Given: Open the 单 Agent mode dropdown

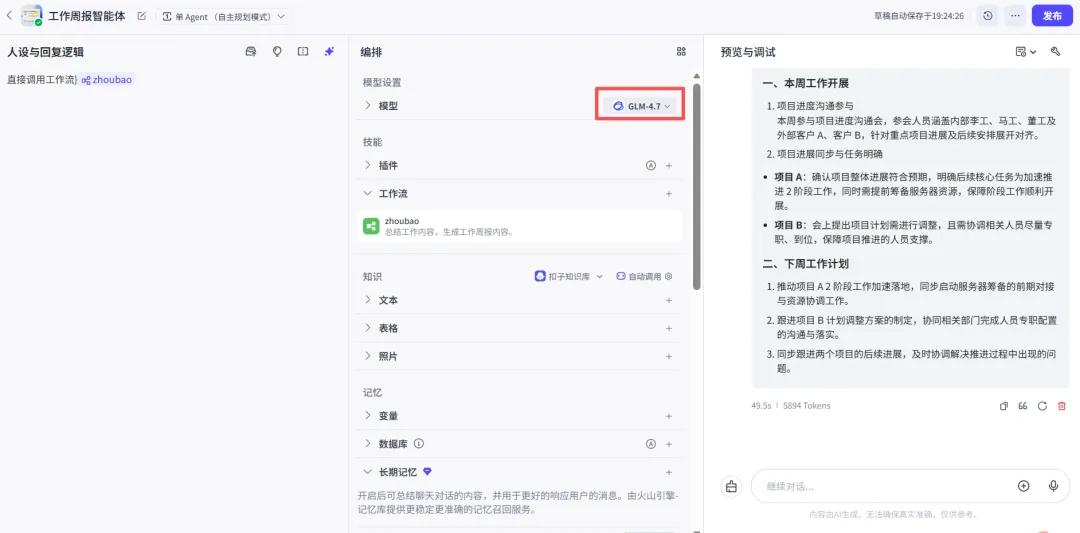Looking at the screenshot, I should coord(223,17).
